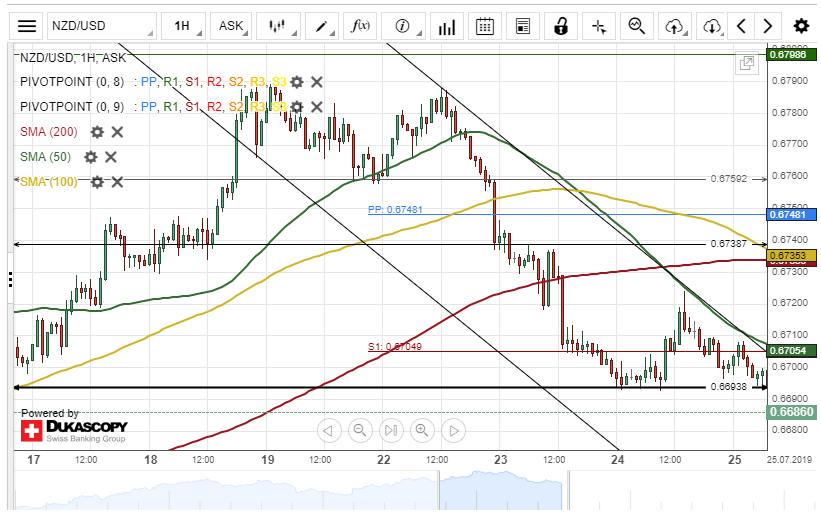
Task: Open the Dukascopy Swiss Banking Group logo
Action: (x=74, y=431)
